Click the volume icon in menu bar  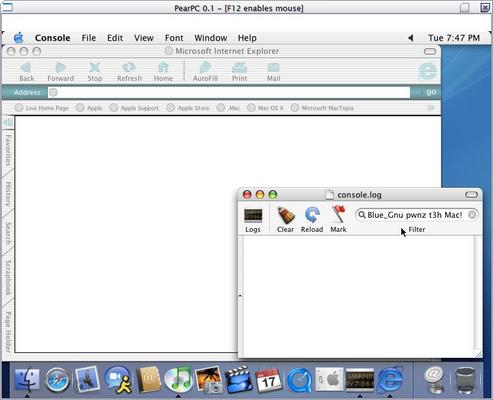[x=411, y=38]
